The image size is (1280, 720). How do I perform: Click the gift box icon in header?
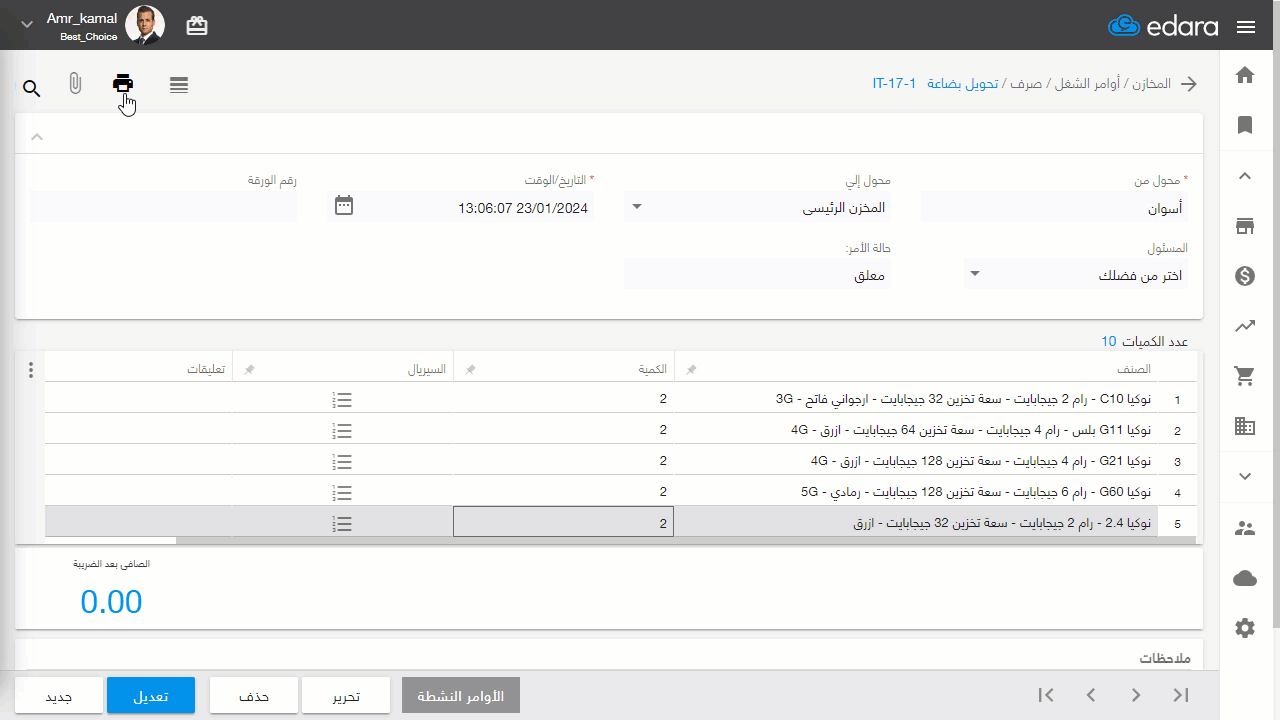click(197, 26)
